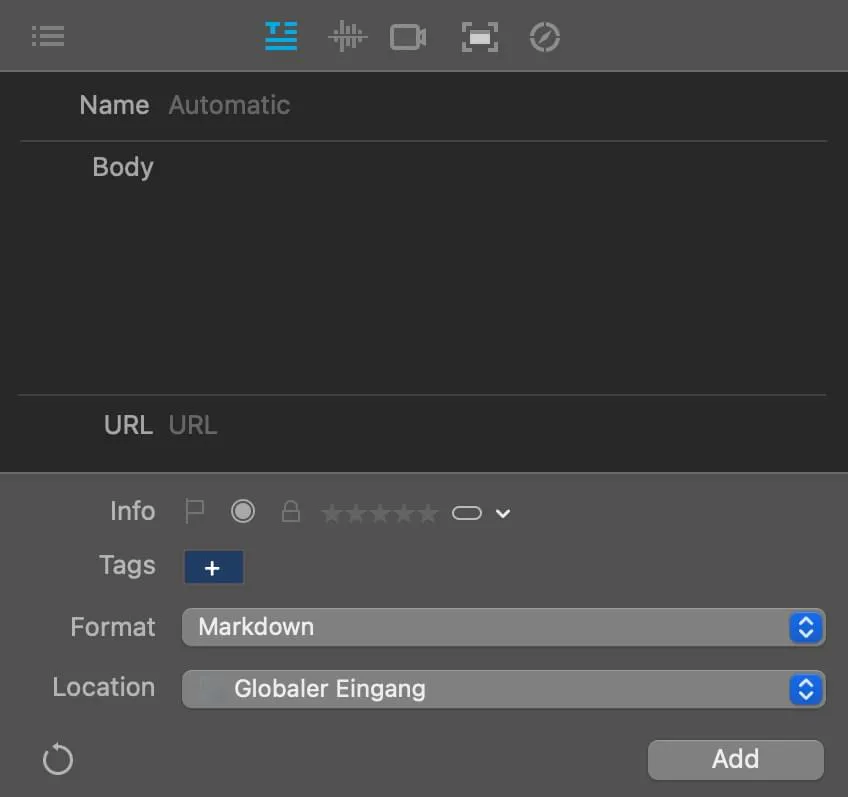Click the Name field showing Automatic
848x797 pixels.
490,105
